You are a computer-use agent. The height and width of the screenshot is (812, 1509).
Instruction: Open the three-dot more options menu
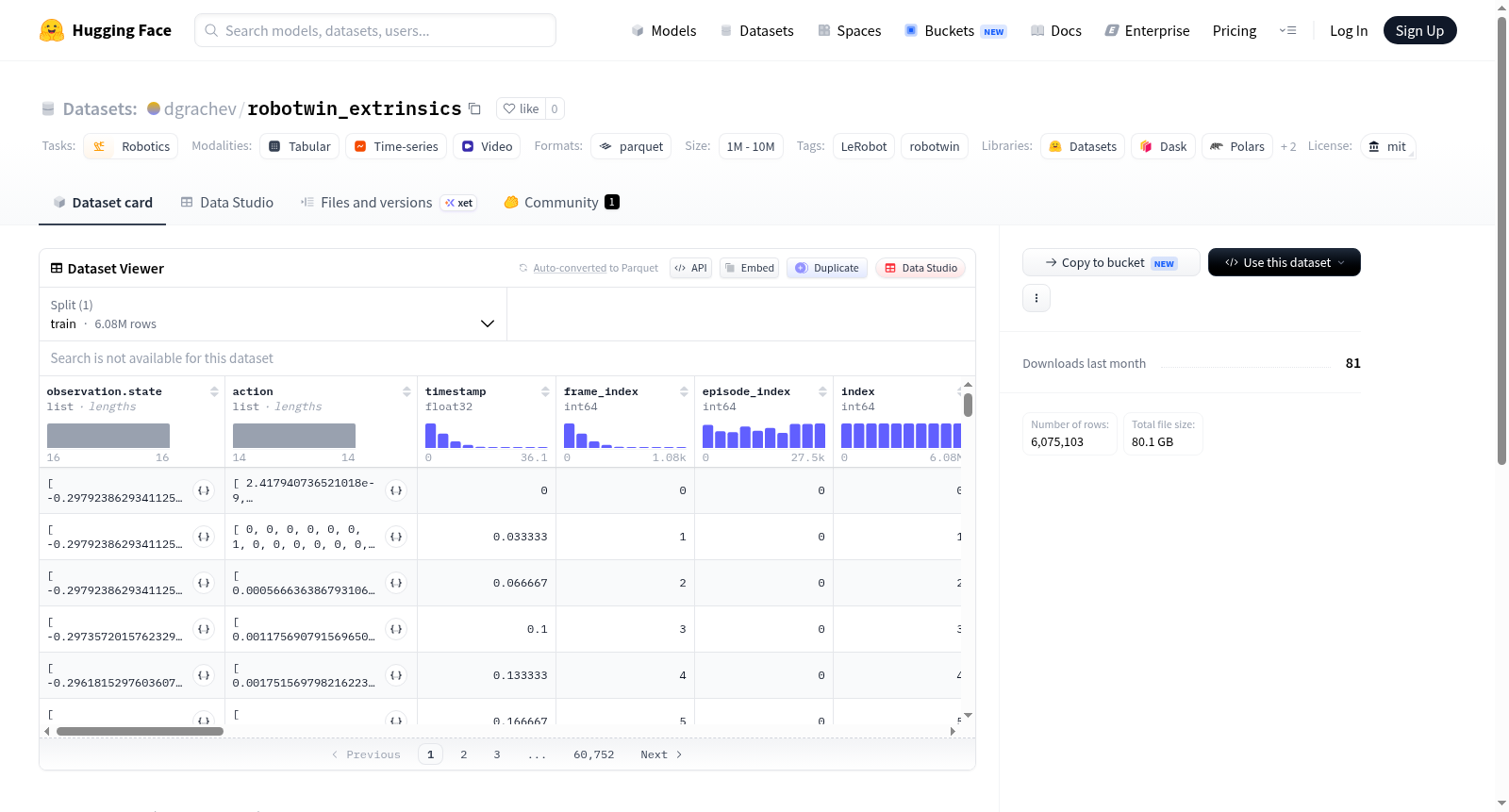coord(1036,298)
